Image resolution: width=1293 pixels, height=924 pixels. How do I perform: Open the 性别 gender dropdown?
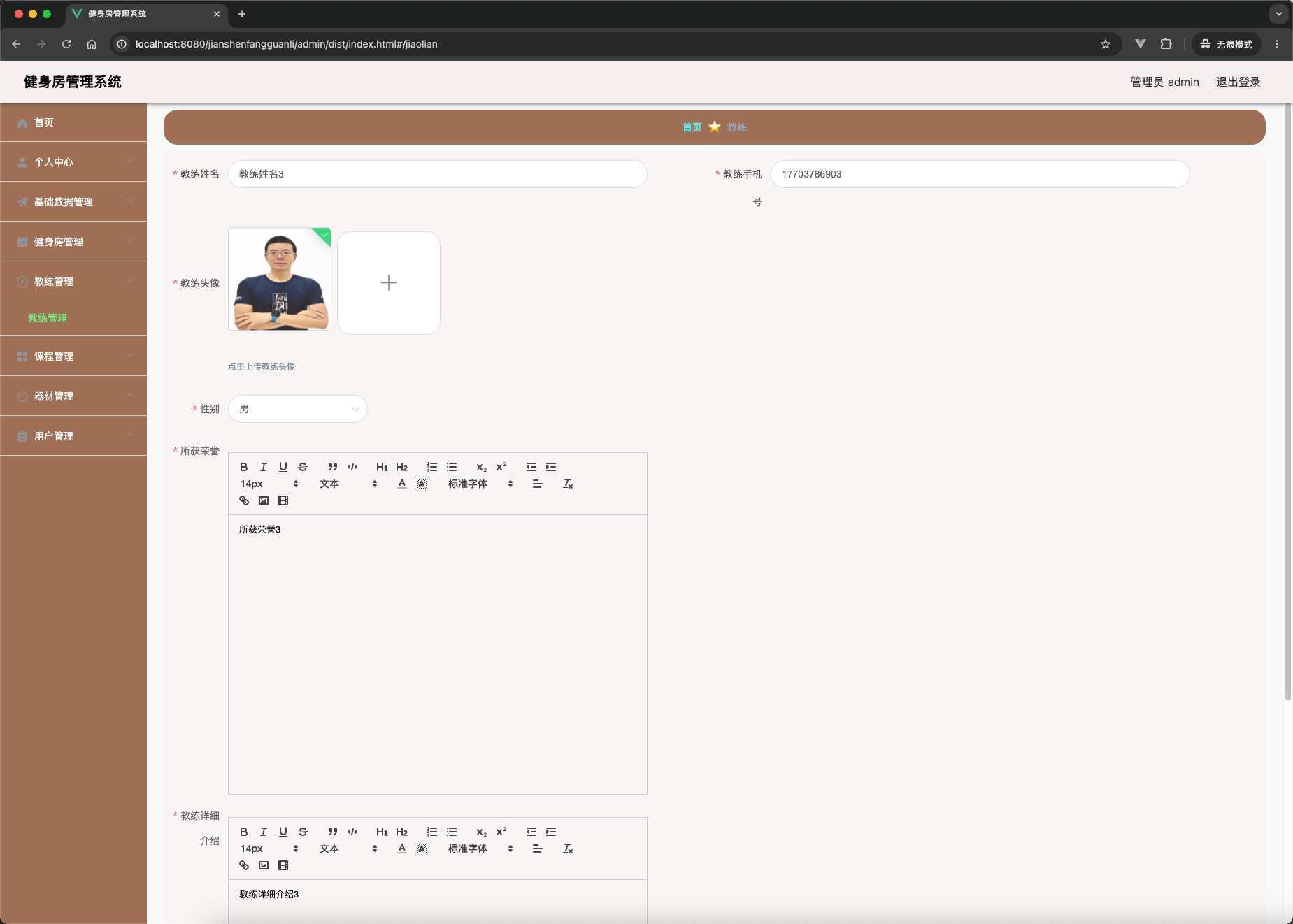298,409
